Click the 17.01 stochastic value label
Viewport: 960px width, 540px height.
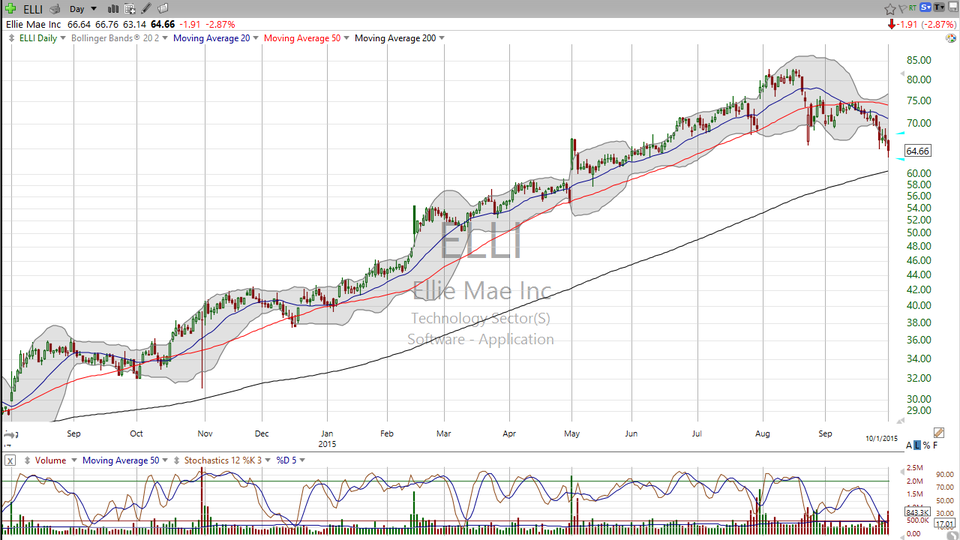pyautogui.click(x=945, y=524)
